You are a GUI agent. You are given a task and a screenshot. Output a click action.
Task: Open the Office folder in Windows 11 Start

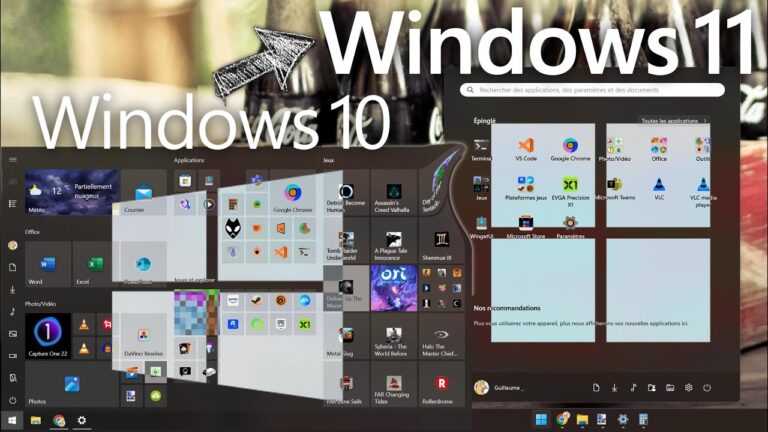coord(659,149)
